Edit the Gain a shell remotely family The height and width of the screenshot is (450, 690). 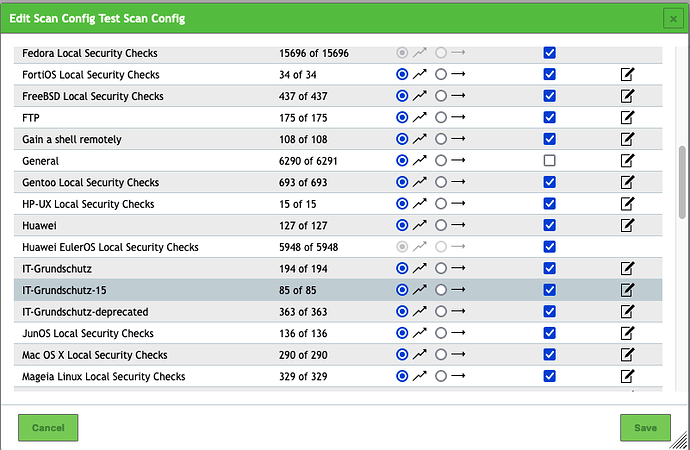[627, 139]
